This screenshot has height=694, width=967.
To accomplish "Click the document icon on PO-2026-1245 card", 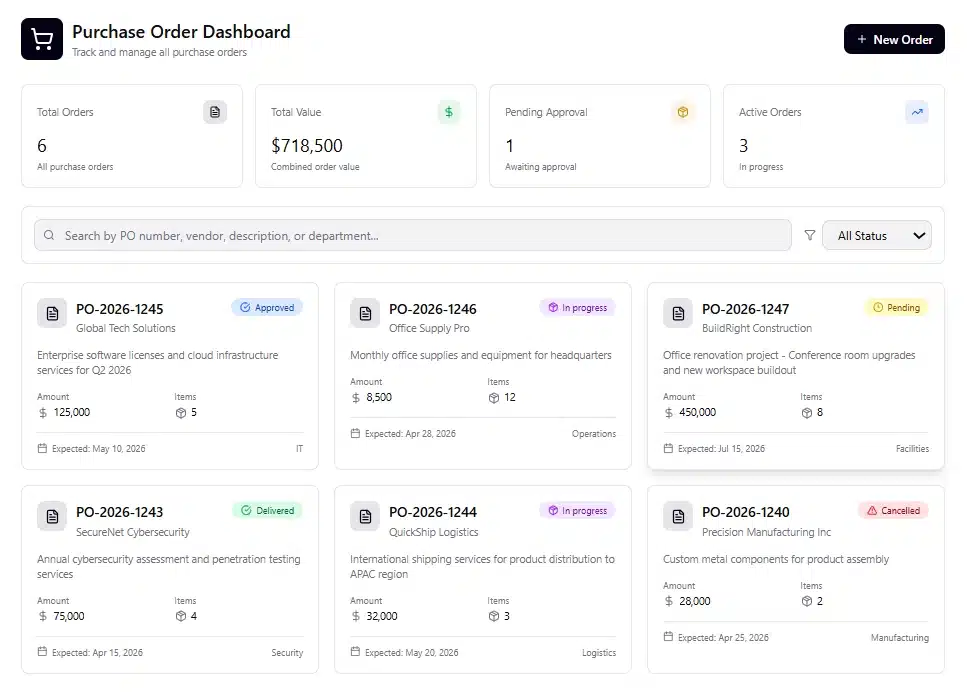I will pyautogui.click(x=52, y=313).
